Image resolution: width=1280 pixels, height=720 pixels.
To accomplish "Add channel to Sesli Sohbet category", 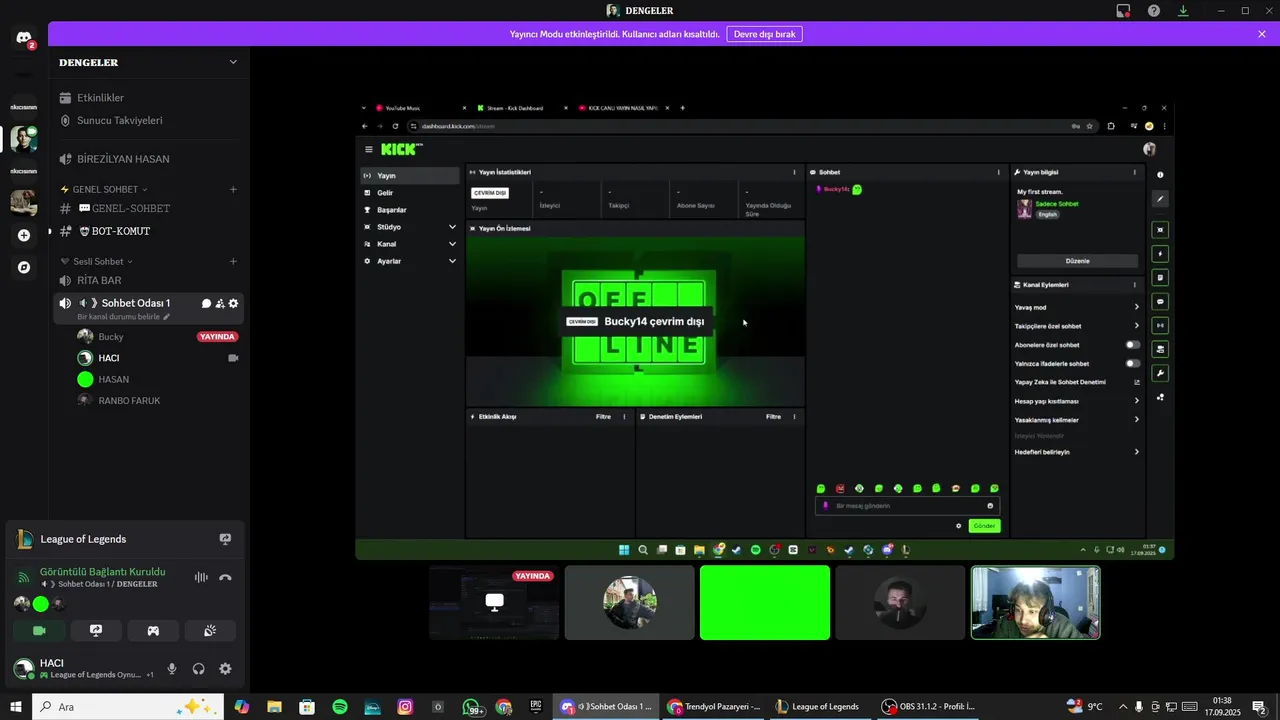I will [233, 261].
